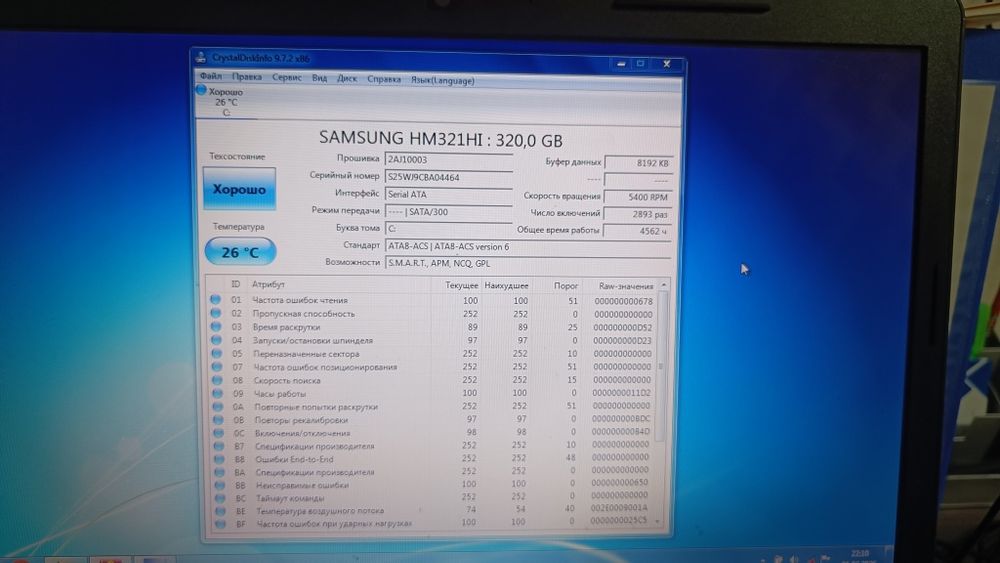Click the 26 °C temperature button
Image resolution: width=1000 pixels, height=563 pixels.
point(240,253)
